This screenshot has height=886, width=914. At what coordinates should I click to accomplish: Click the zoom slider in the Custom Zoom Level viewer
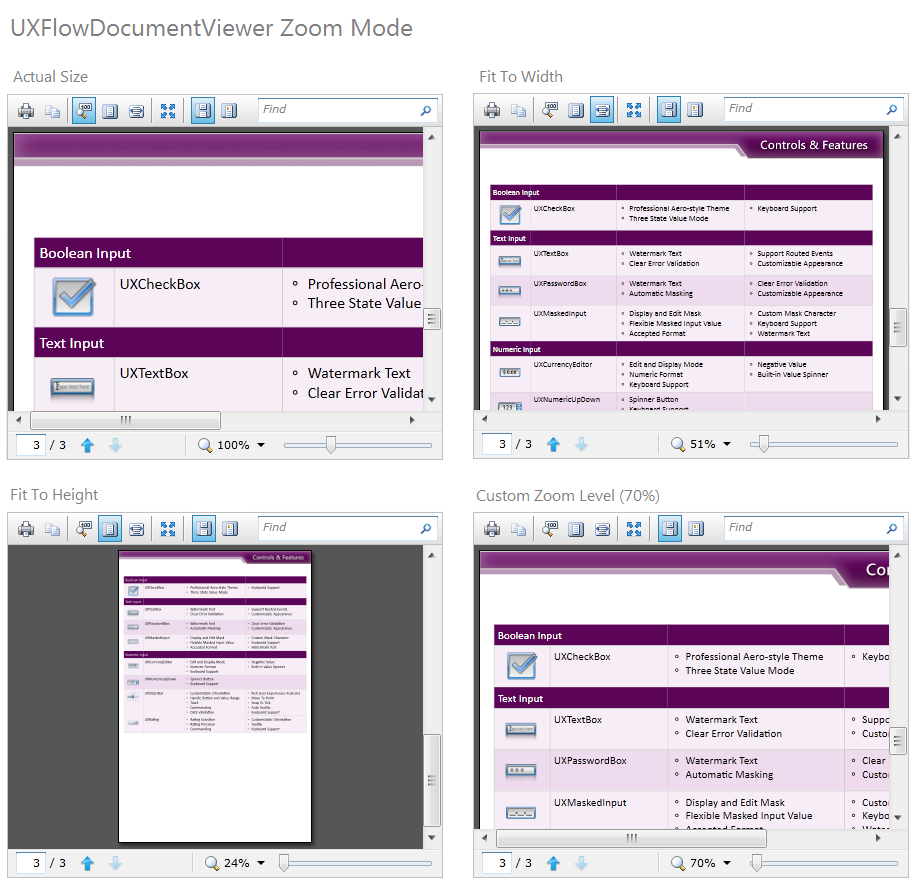(x=824, y=863)
